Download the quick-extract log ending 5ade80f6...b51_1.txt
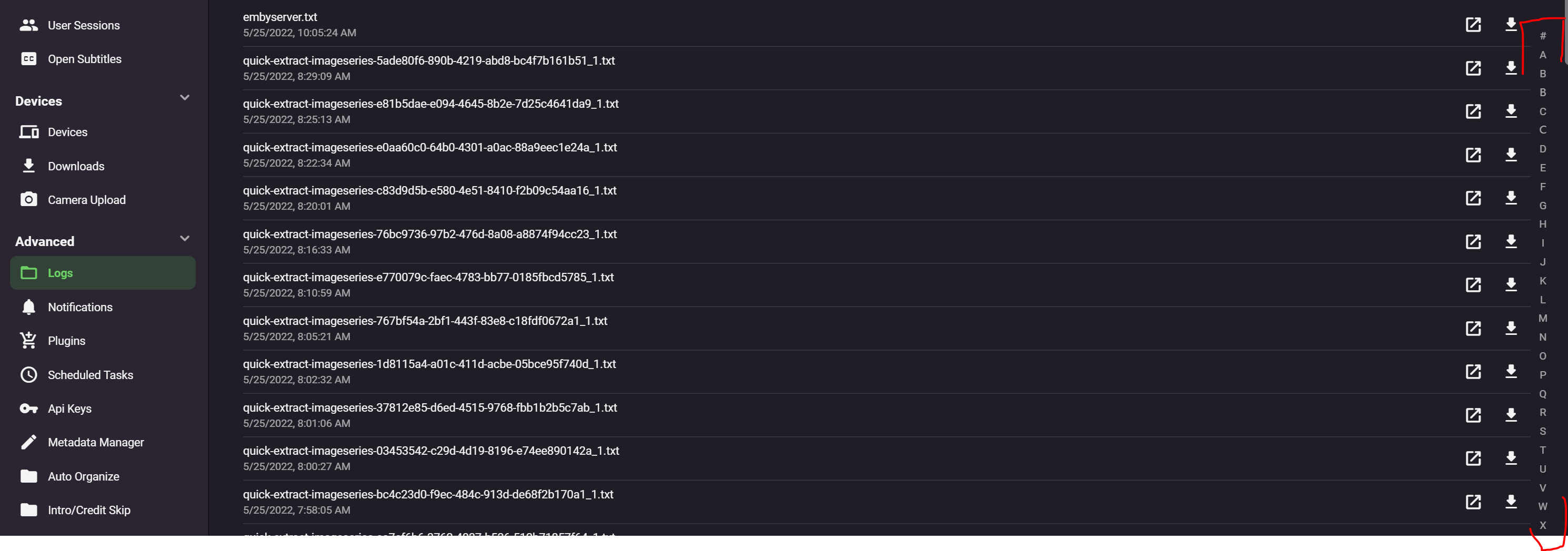 click(x=1510, y=67)
